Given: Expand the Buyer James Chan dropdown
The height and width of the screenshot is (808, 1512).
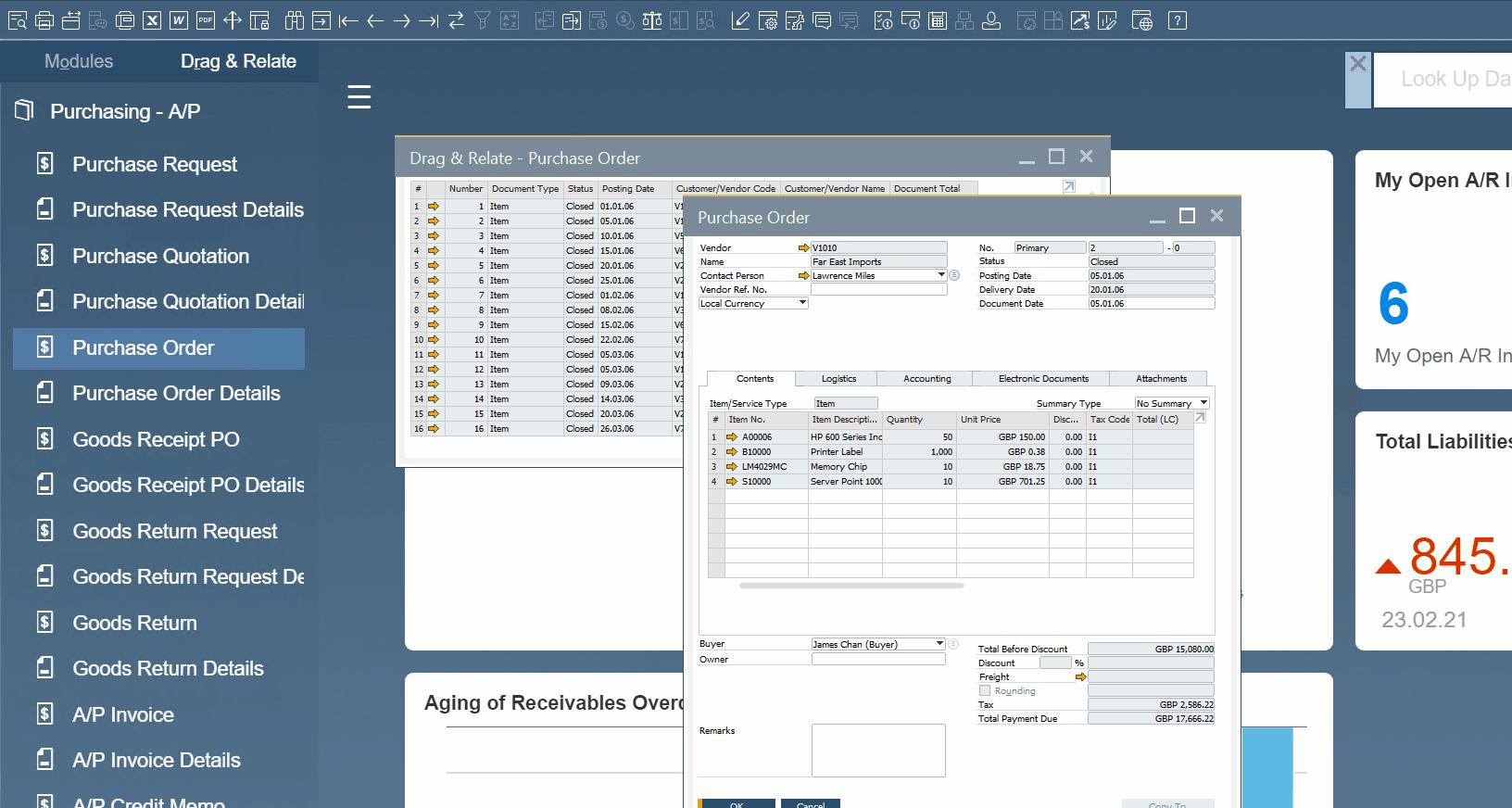Looking at the screenshot, I should click(x=939, y=644).
